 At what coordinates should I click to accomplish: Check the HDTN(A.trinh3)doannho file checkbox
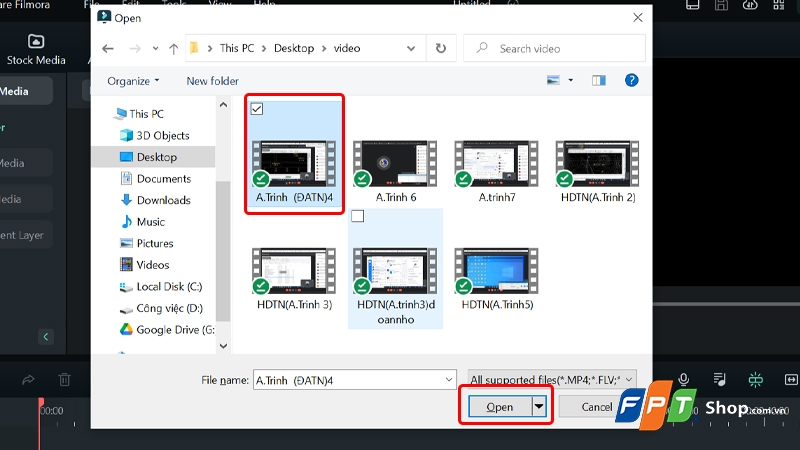[358, 216]
